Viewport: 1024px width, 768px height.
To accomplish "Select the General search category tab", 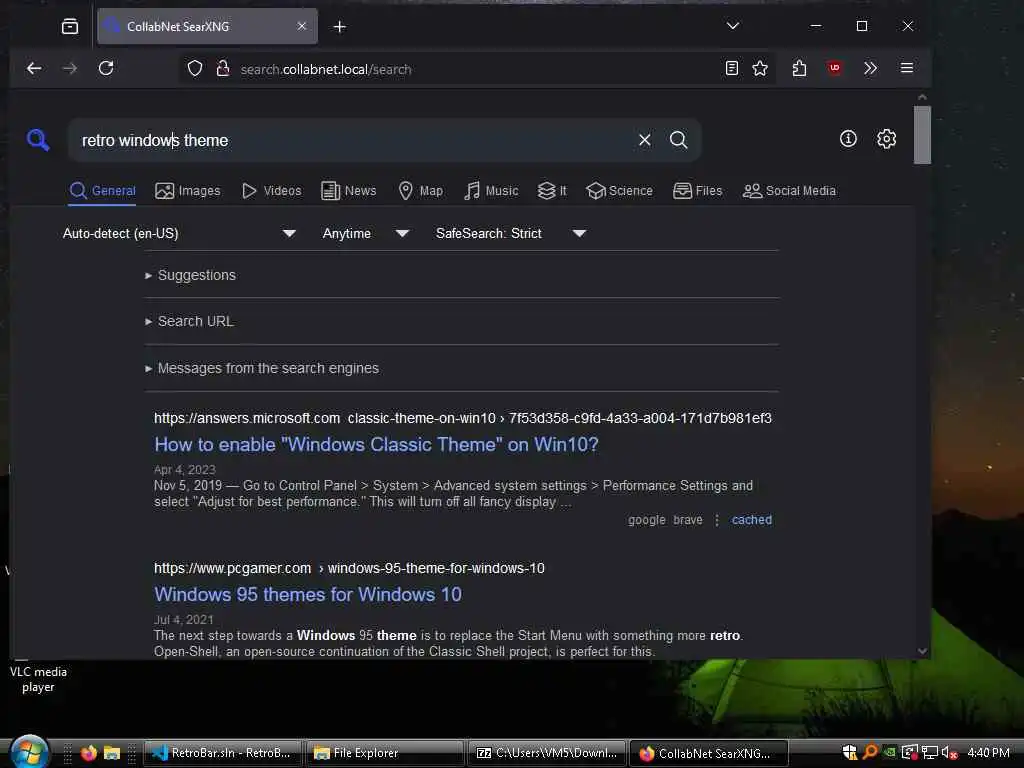I will (x=103, y=191).
